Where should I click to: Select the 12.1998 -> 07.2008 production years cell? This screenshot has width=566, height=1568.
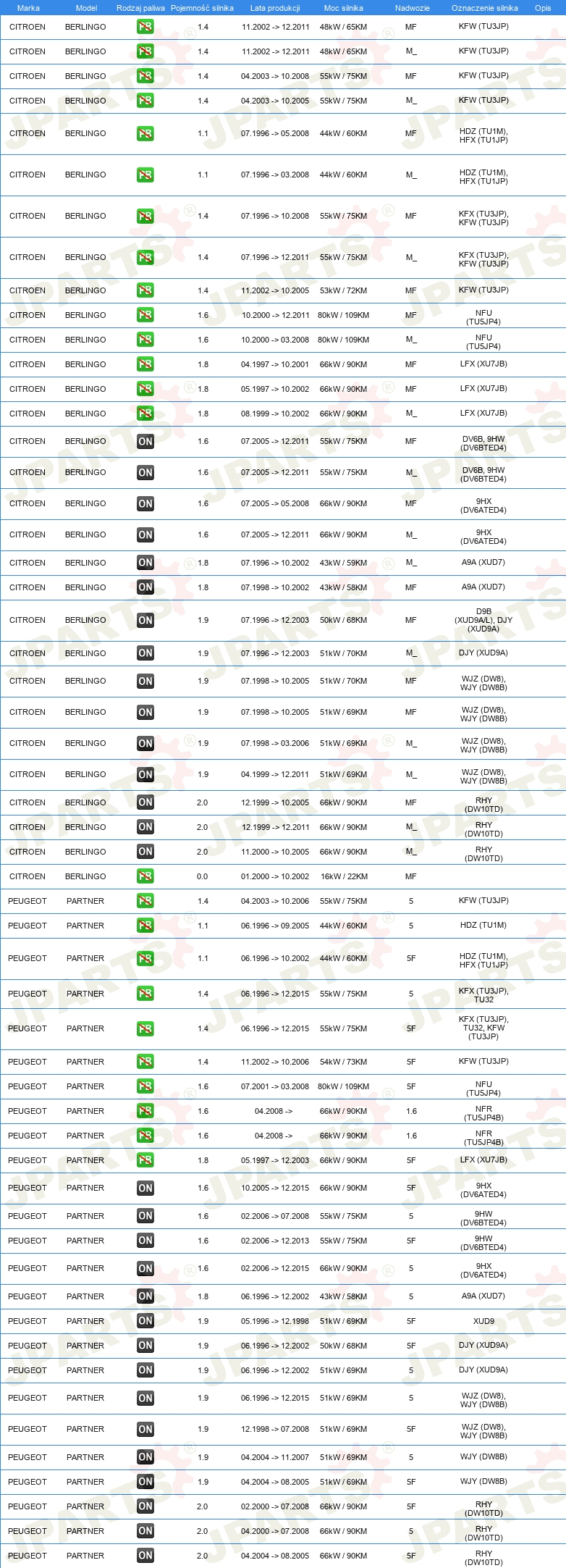[x=275, y=1429]
